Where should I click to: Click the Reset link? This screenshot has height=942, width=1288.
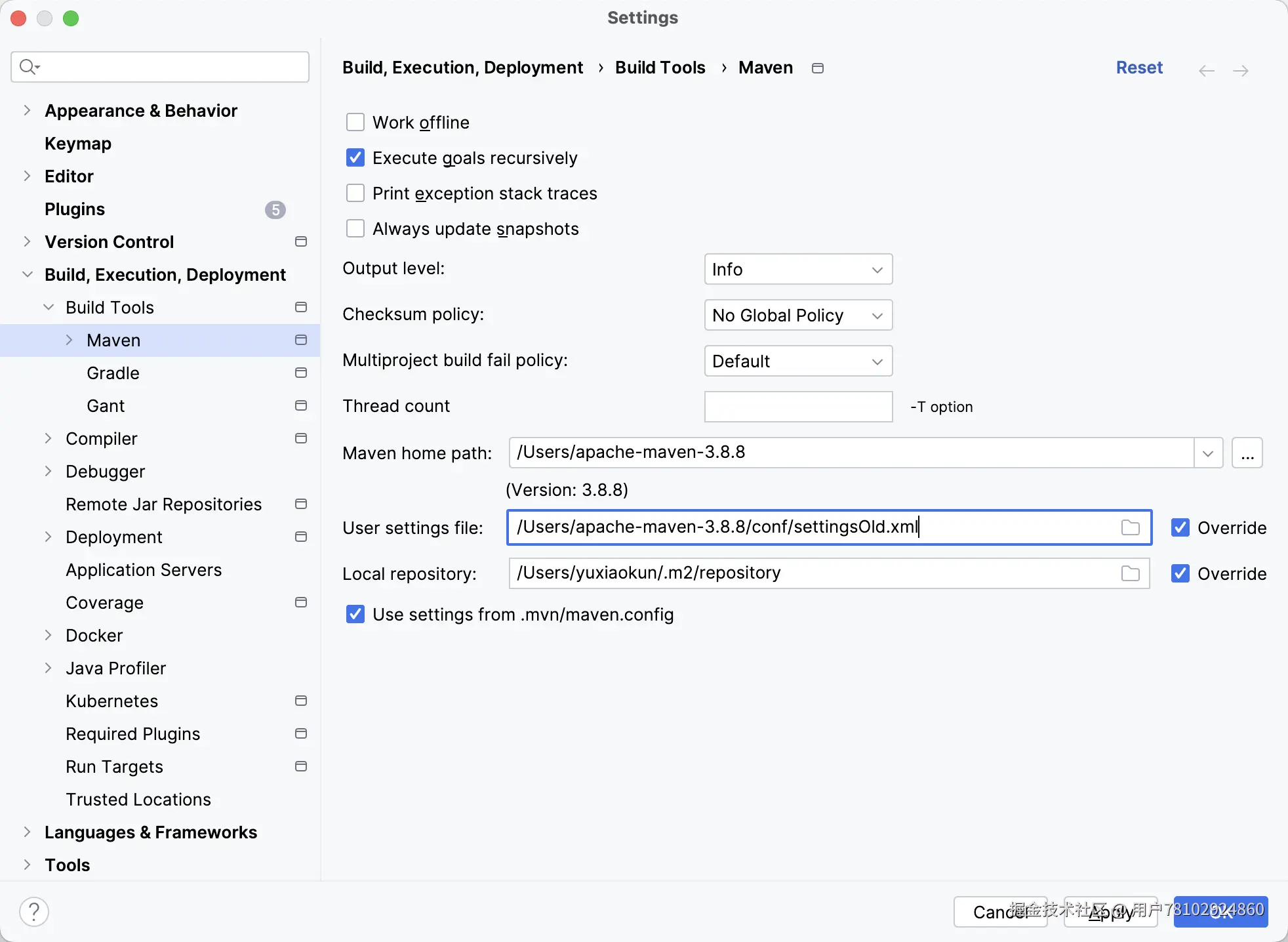click(1139, 68)
